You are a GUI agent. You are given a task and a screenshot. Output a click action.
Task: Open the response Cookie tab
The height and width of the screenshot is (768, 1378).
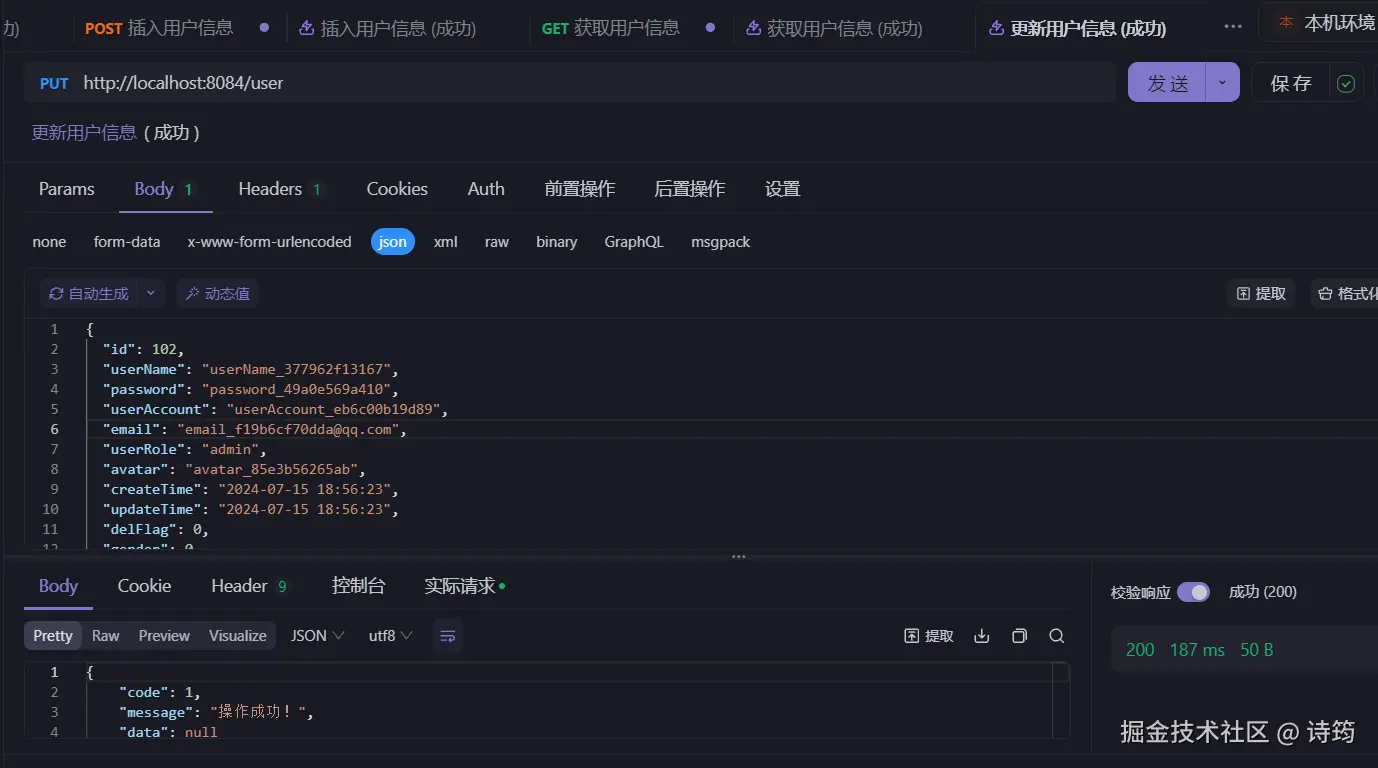(x=145, y=586)
